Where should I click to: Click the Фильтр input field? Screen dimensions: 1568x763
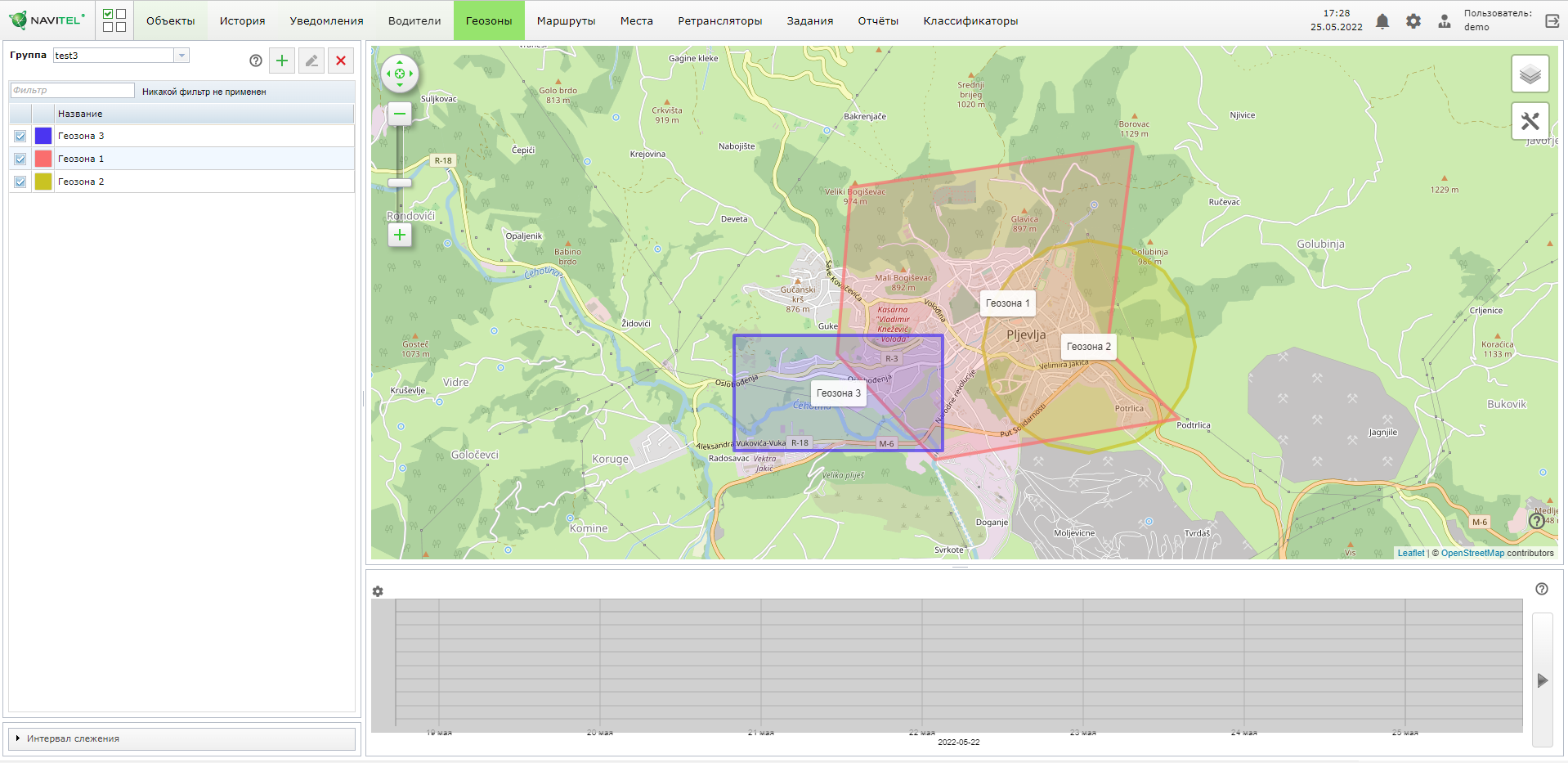[72, 91]
